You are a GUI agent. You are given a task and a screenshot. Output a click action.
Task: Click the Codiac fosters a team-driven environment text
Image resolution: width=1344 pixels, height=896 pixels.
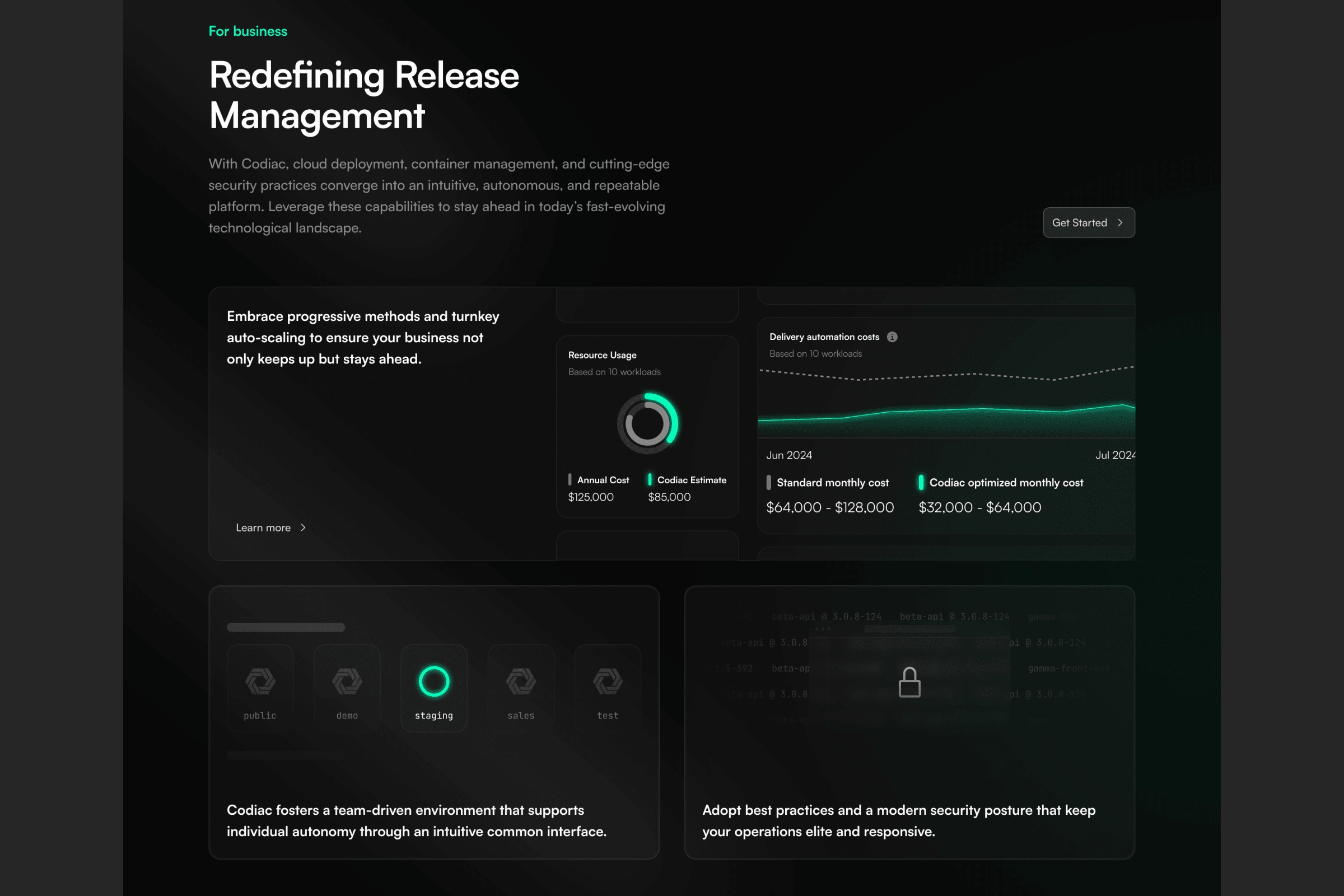[x=417, y=820]
